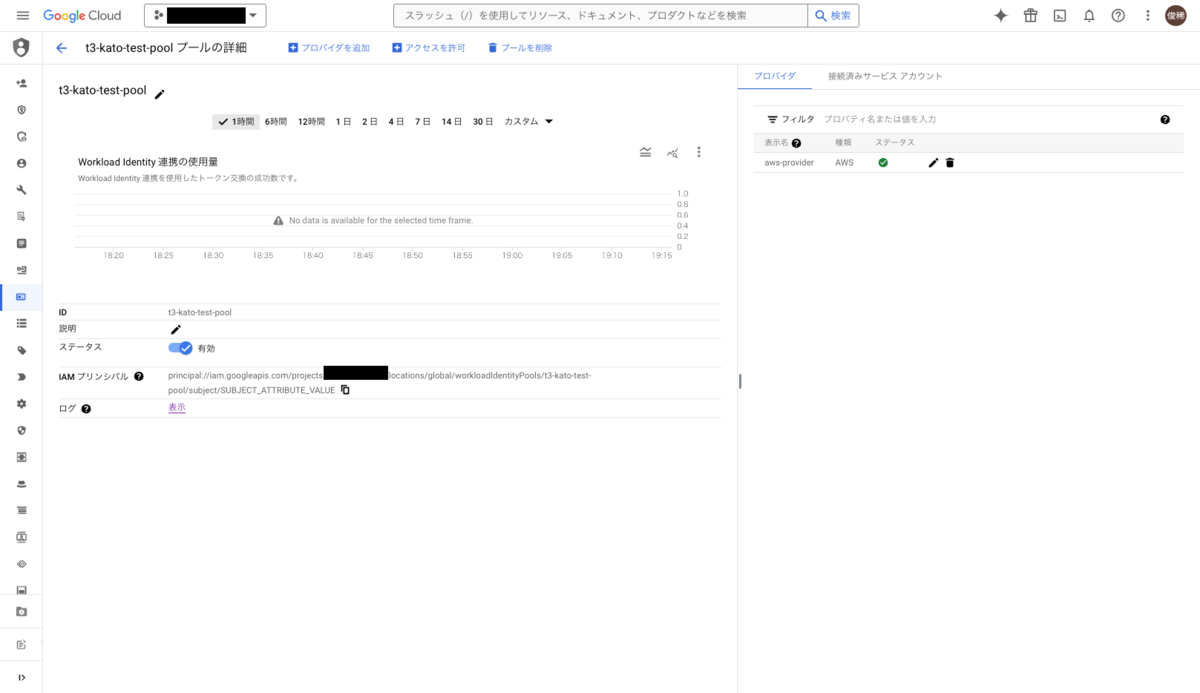Click the Google Cloud logo
1200x693 pixels.
click(82, 16)
